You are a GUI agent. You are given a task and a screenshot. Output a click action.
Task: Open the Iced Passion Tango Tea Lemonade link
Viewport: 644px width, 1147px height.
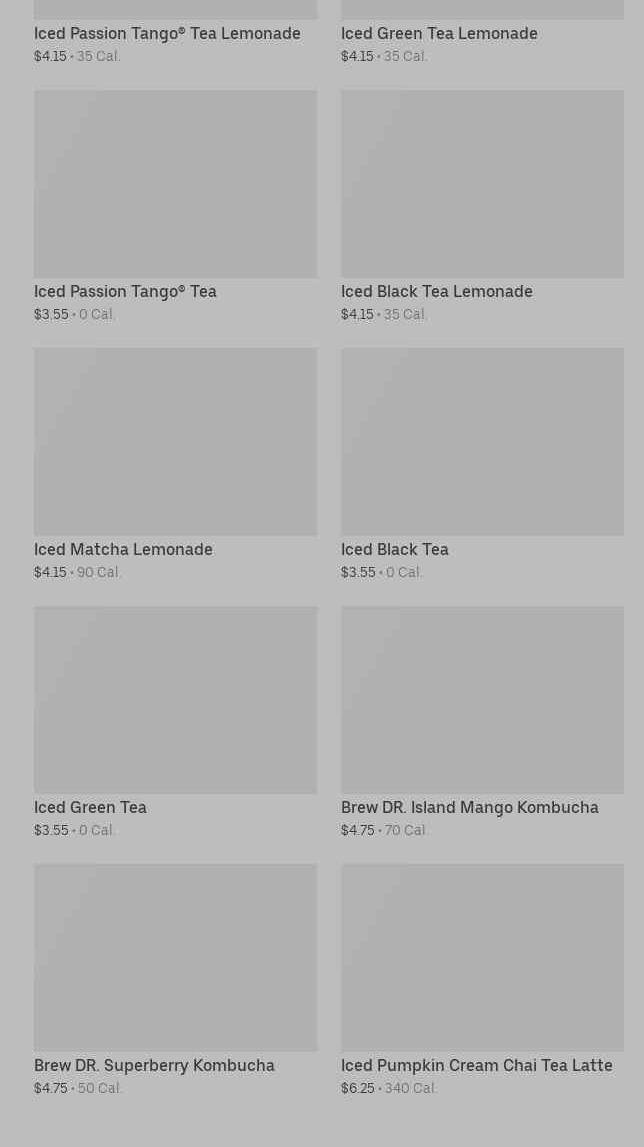coord(167,34)
